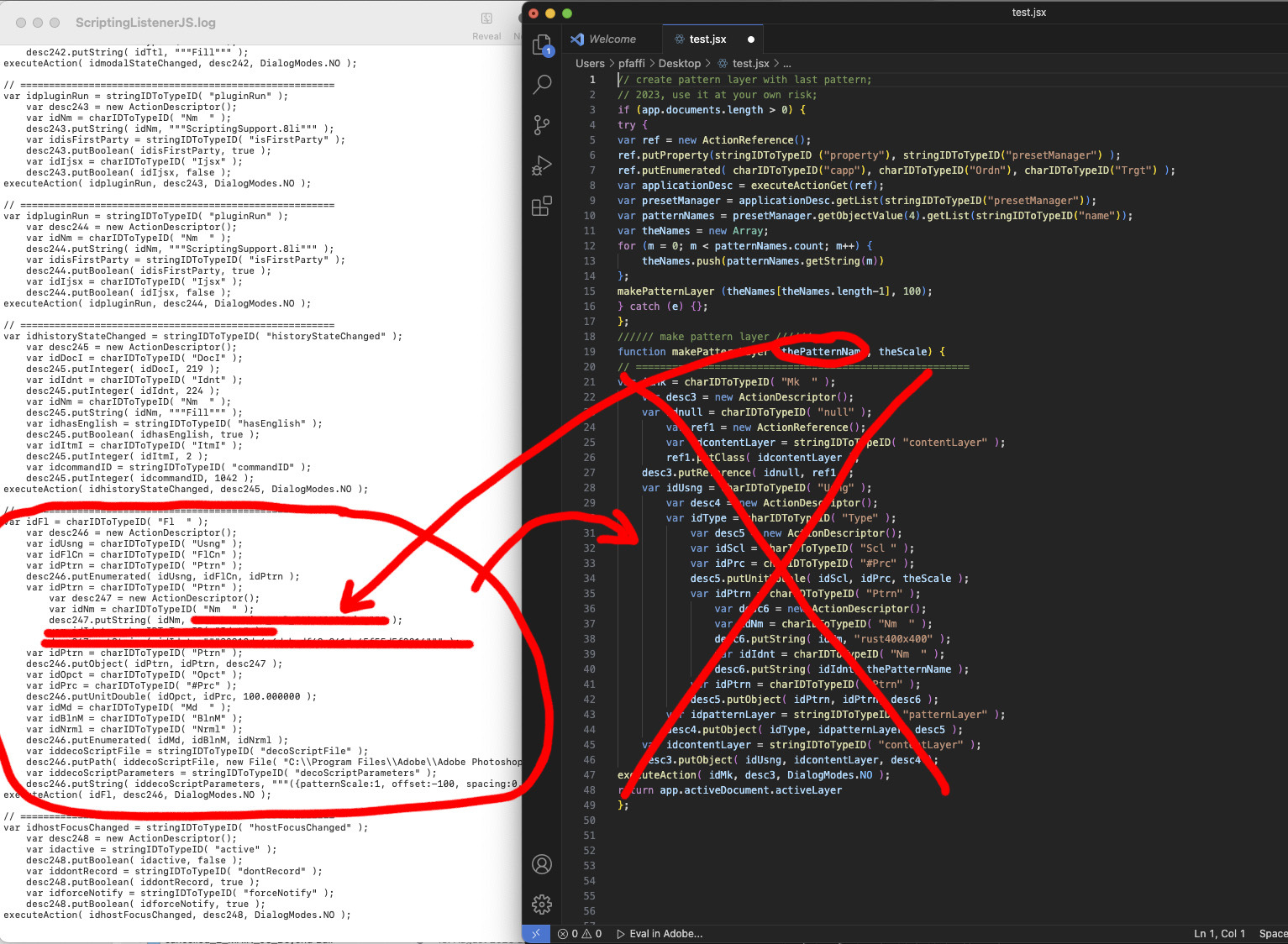Click the document icon beside Reveal
The width and height of the screenshot is (1288, 944).
487,18
